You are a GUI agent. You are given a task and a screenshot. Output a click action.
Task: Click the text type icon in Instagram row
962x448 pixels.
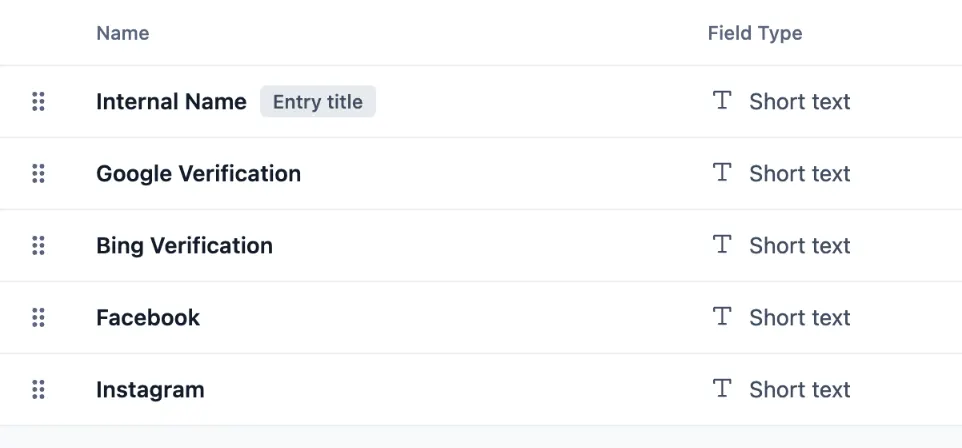tap(722, 388)
